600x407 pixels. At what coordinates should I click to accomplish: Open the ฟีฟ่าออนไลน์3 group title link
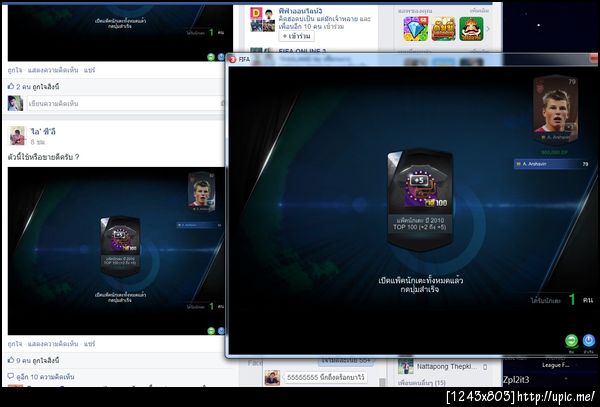(x=300, y=11)
